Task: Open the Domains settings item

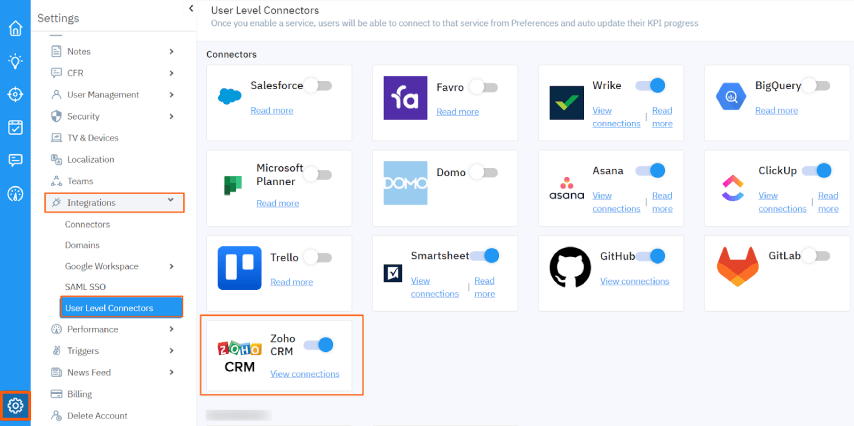Action: [x=82, y=245]
